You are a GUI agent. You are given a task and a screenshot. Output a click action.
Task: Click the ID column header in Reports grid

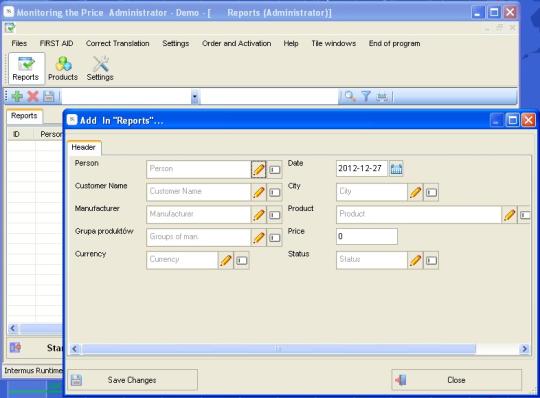tap(21, 134)
